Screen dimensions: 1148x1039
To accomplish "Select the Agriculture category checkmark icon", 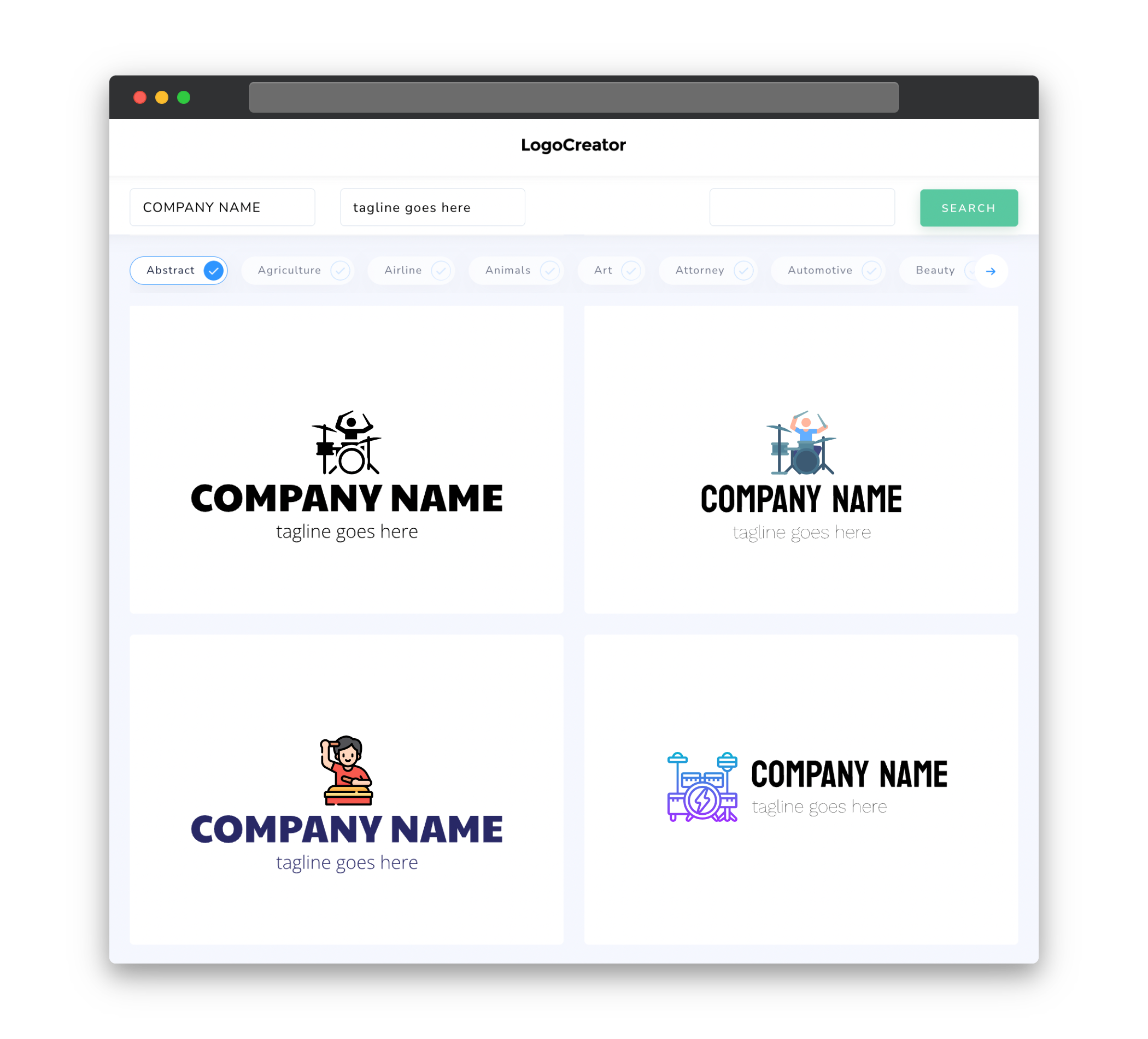I will pyautogui.click(x=340, y=270).
